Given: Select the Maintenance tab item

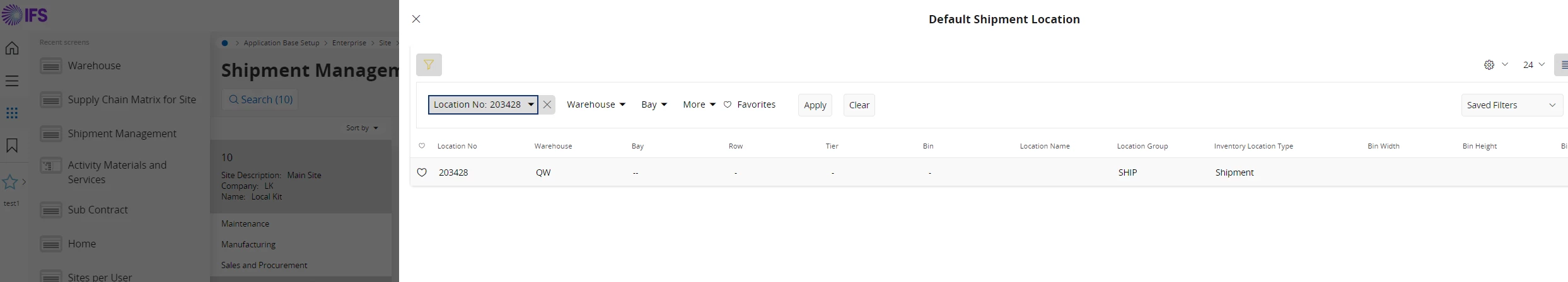Looking at the screenshot, I should coord(245,224).
